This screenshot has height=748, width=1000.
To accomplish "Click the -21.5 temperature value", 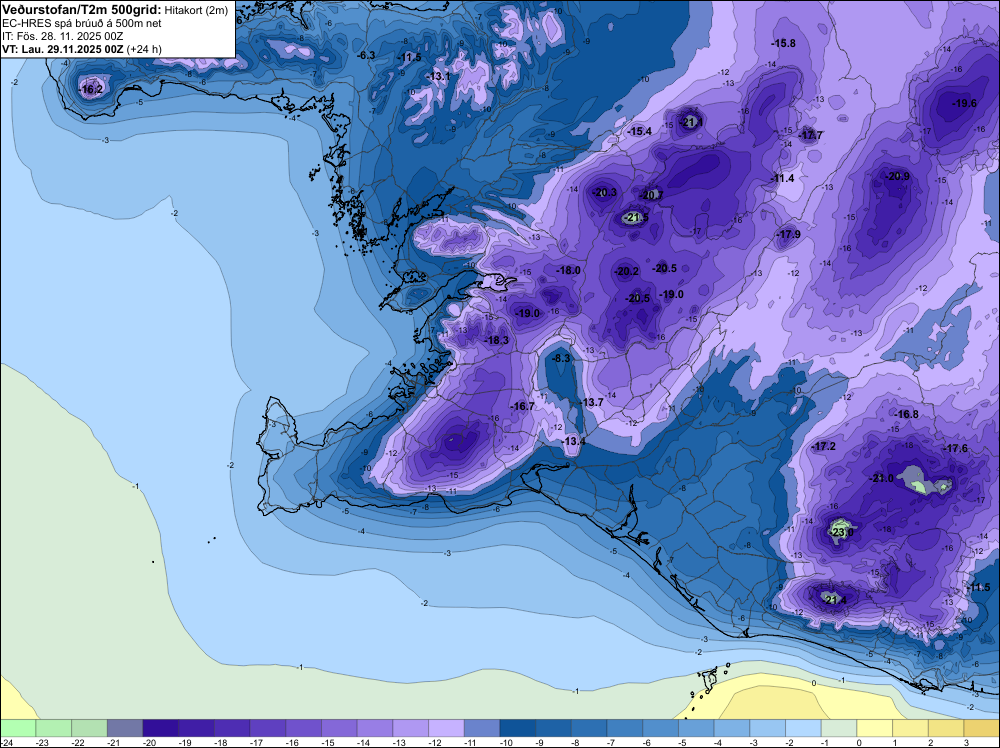I will point(636,218).
